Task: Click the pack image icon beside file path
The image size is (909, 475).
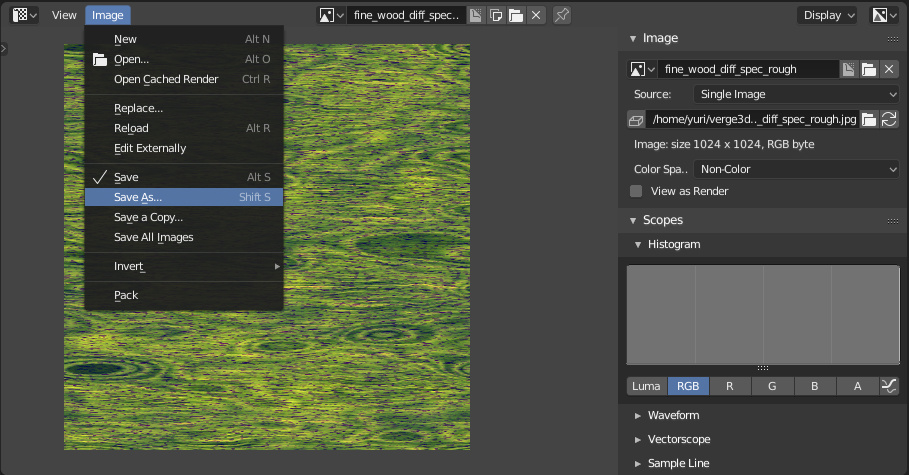Action: coord(635,120)
